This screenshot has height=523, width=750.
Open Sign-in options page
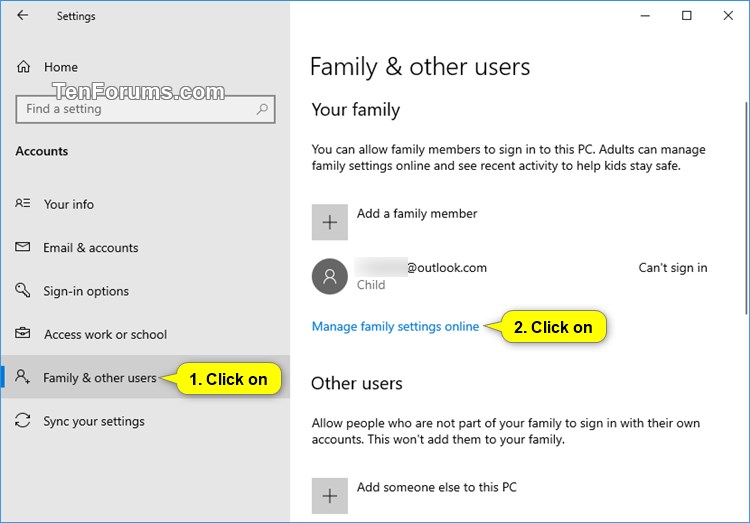(x=86, y=291)
